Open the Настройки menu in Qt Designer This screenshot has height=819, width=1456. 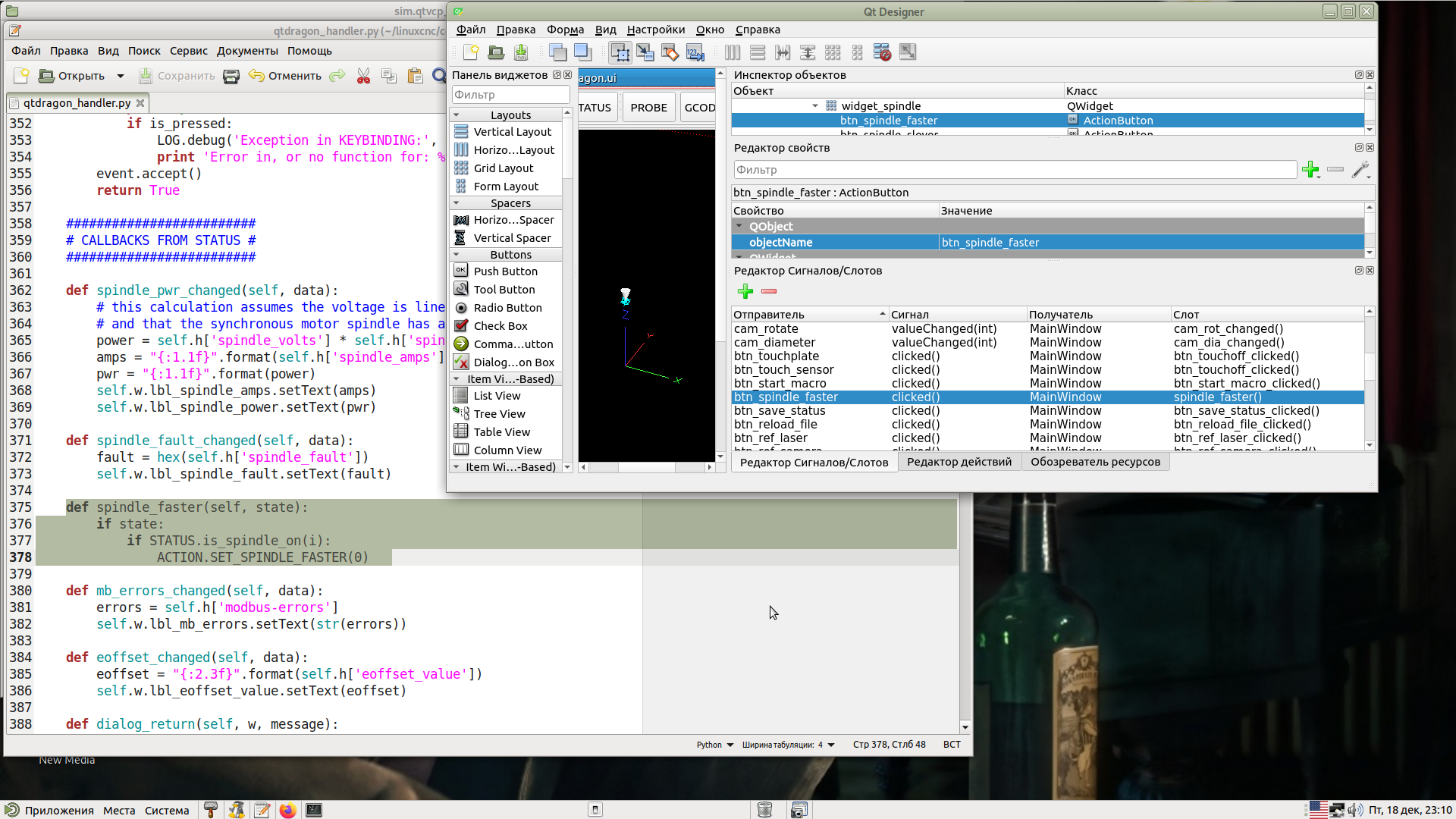pyautogui.click(x=656, y=30)
